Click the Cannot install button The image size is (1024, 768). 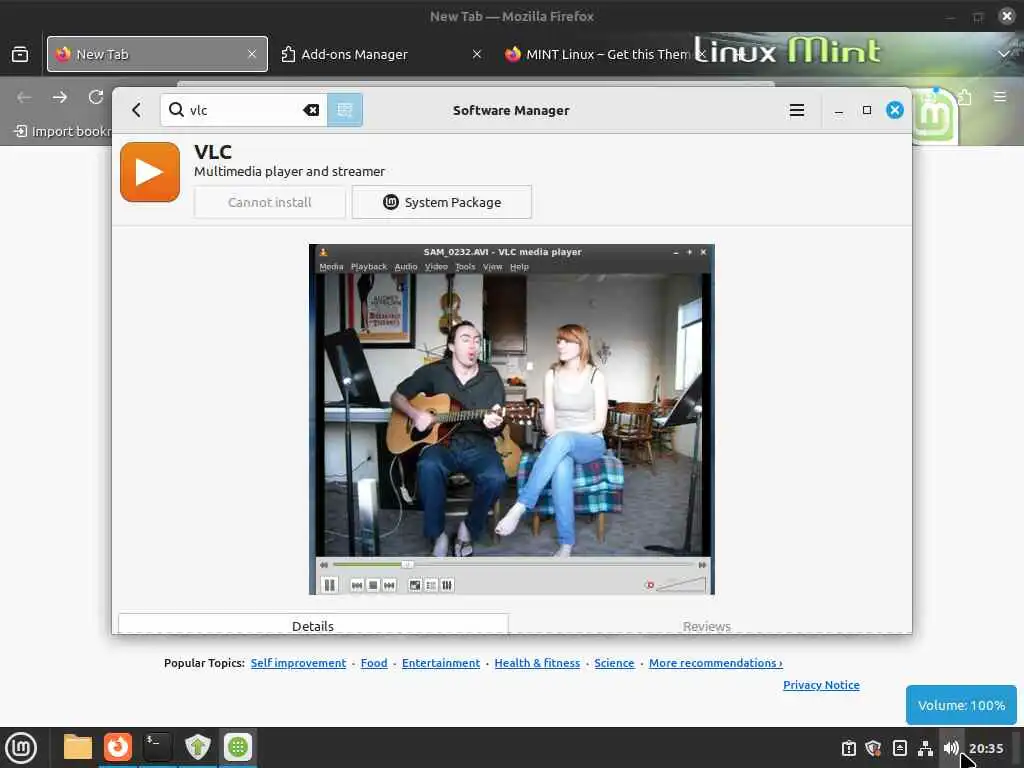pyautogui.click(x=270, y=202)
